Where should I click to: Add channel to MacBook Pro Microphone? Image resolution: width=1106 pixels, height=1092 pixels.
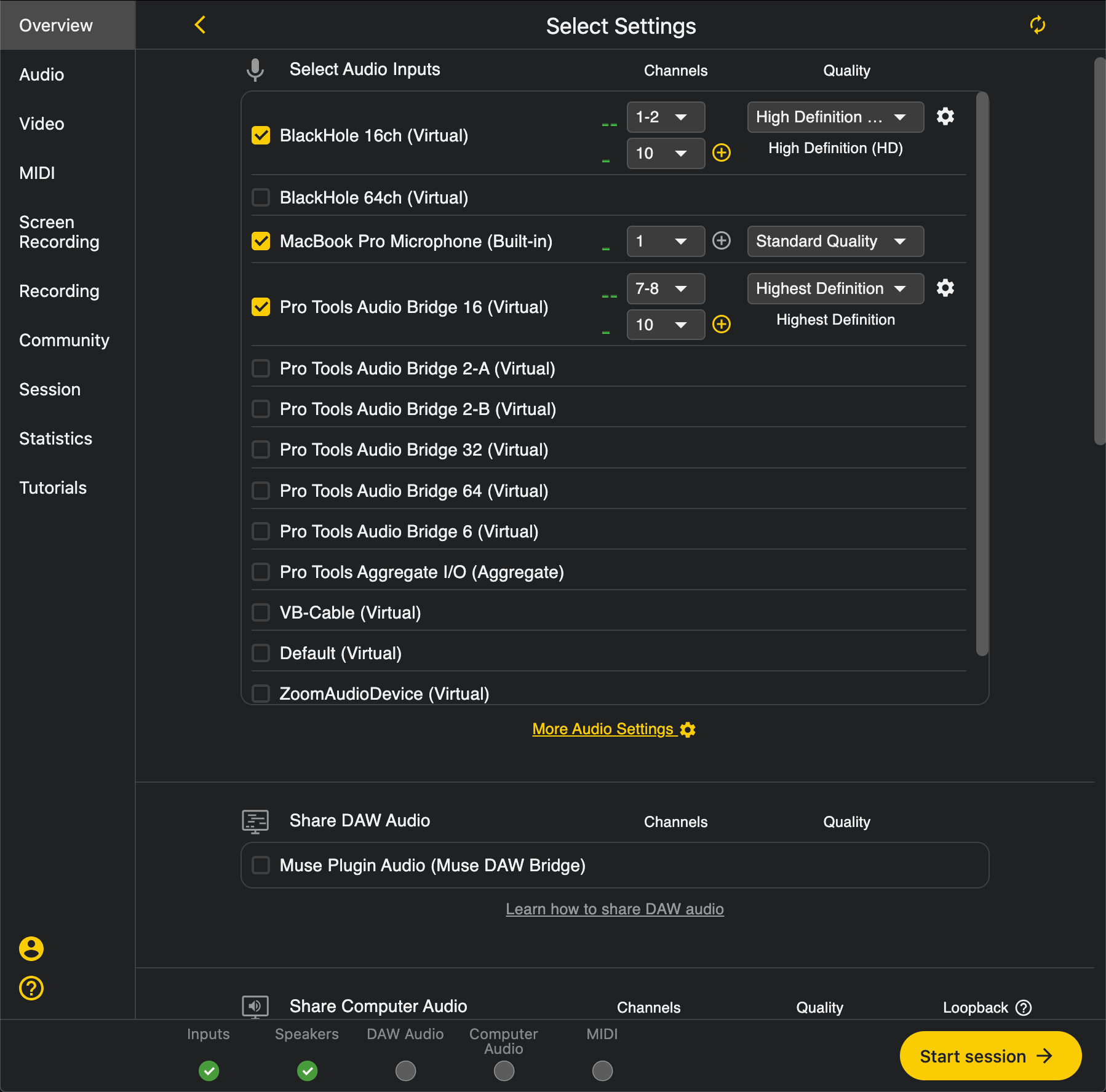click(x=721, y=240)
